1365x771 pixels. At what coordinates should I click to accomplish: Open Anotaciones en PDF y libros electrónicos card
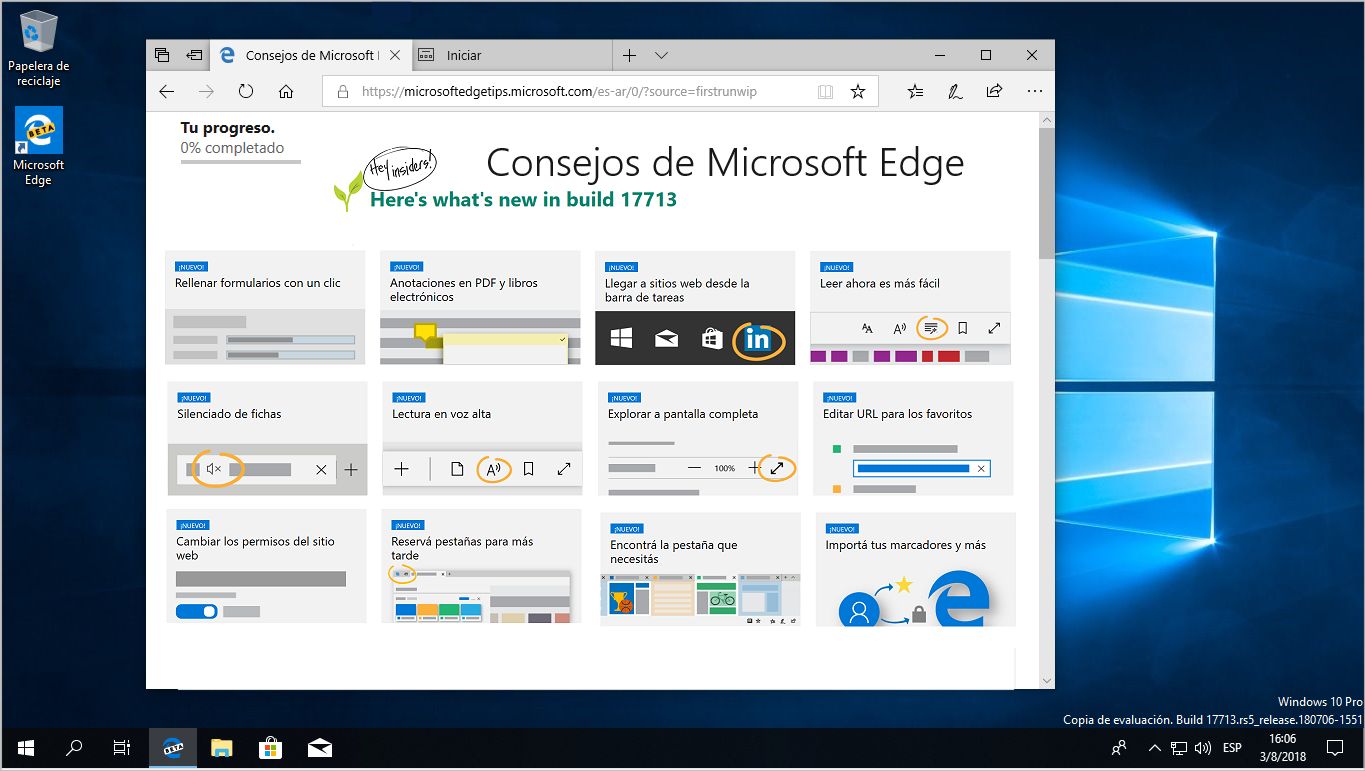[x=480, y=307]
